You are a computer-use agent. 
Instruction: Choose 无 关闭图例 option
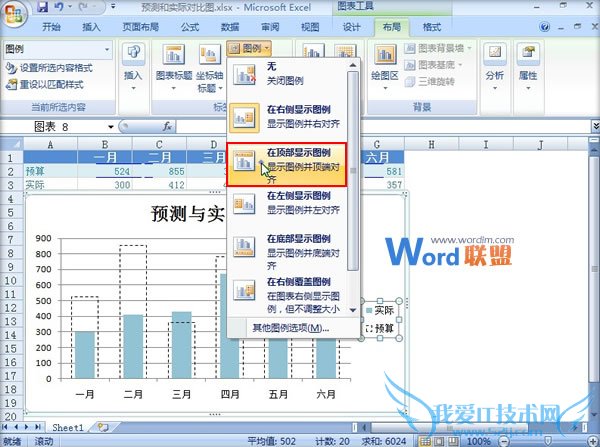coord(287,73)
